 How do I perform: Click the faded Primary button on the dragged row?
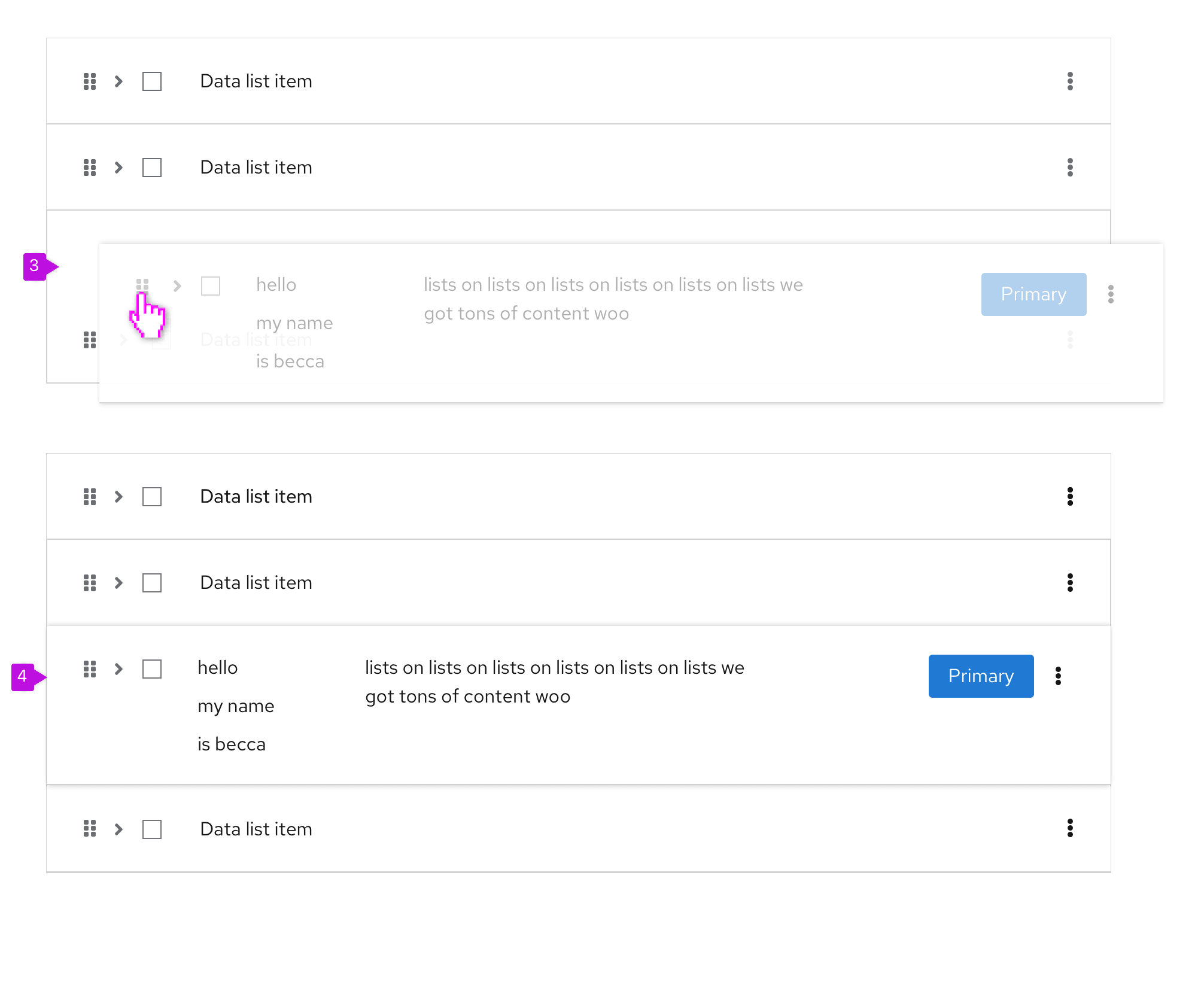(1033, 294)
